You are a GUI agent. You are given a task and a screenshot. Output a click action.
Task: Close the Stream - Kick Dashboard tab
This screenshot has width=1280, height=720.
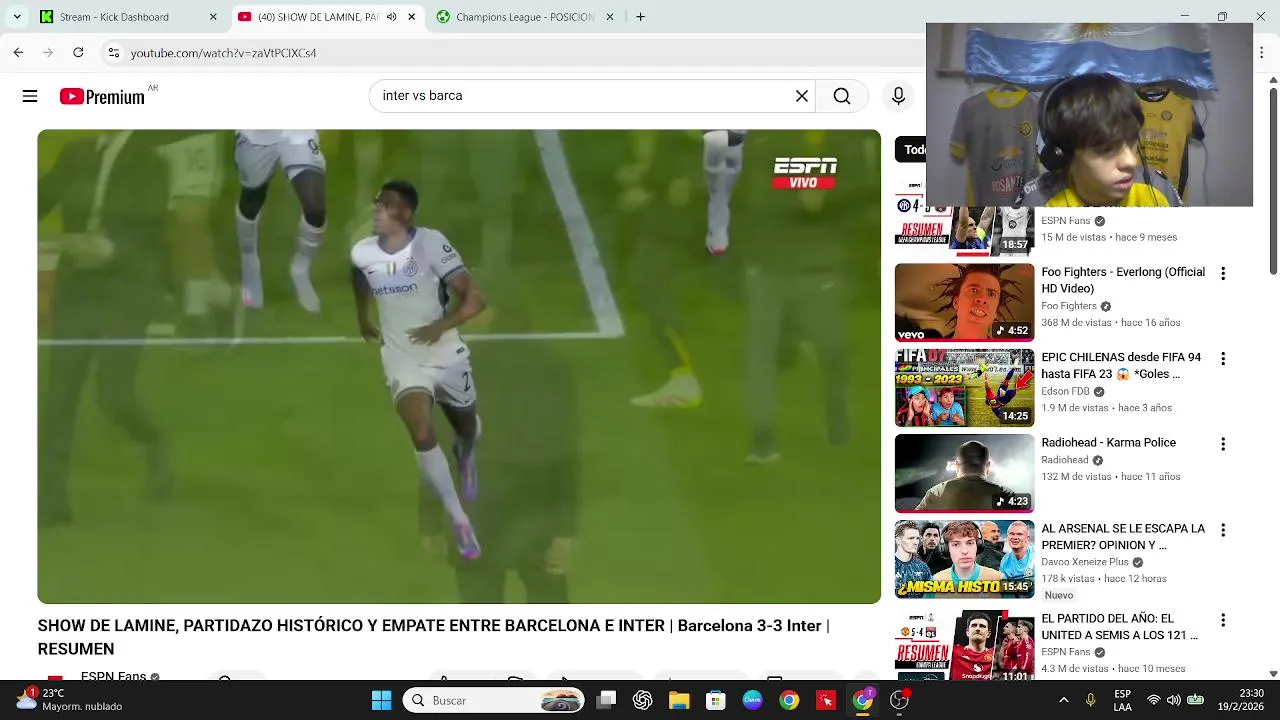point(213,17)
